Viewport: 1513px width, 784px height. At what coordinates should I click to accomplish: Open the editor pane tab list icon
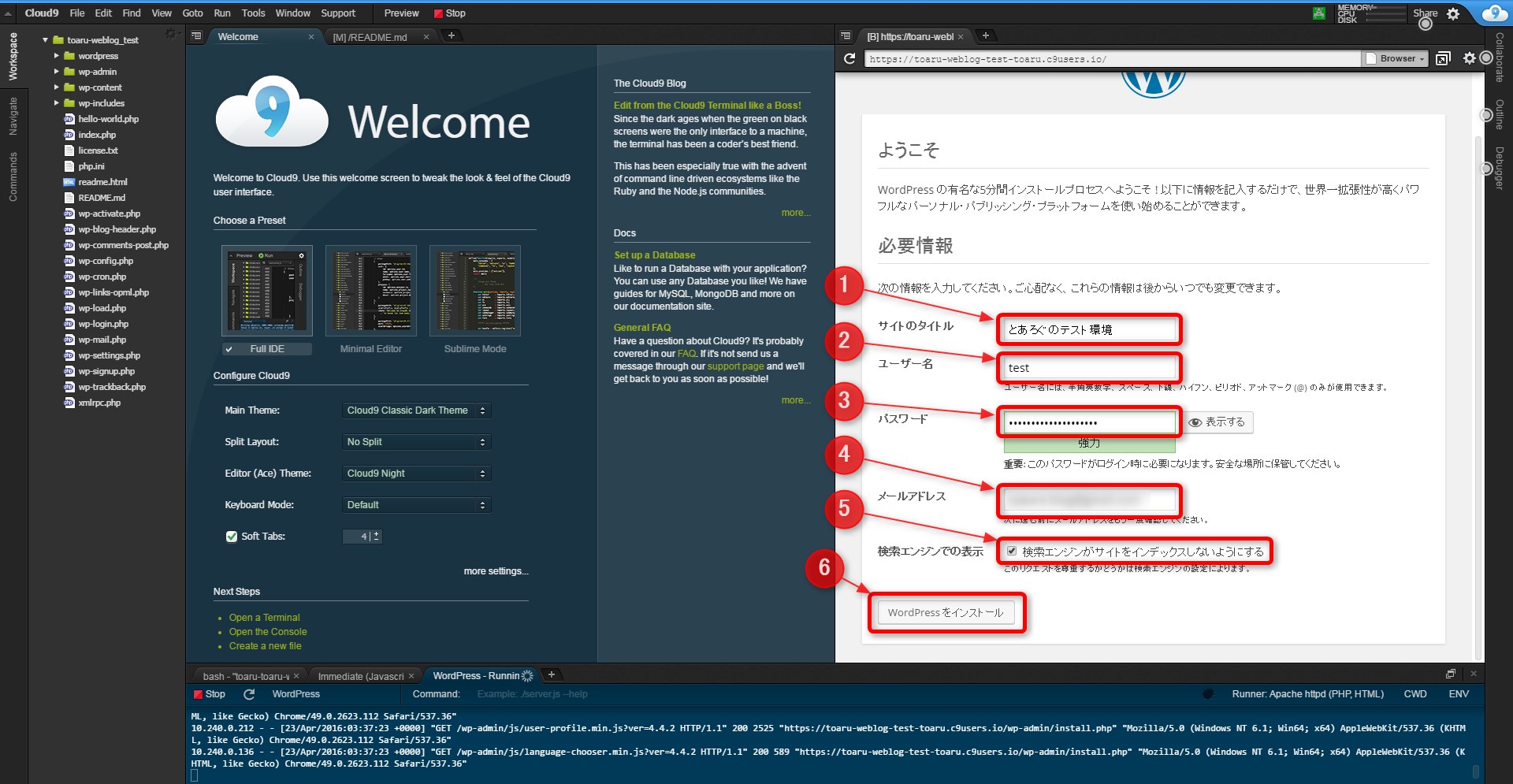[x=197, y=36]
